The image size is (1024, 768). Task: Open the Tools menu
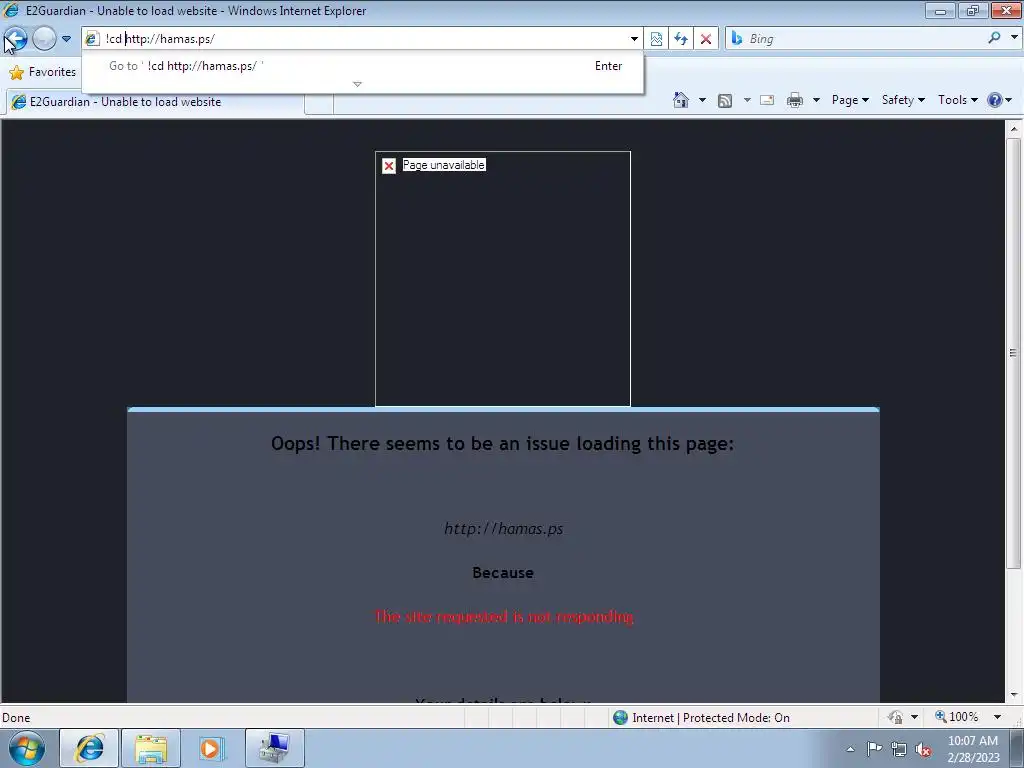[957, 100]
